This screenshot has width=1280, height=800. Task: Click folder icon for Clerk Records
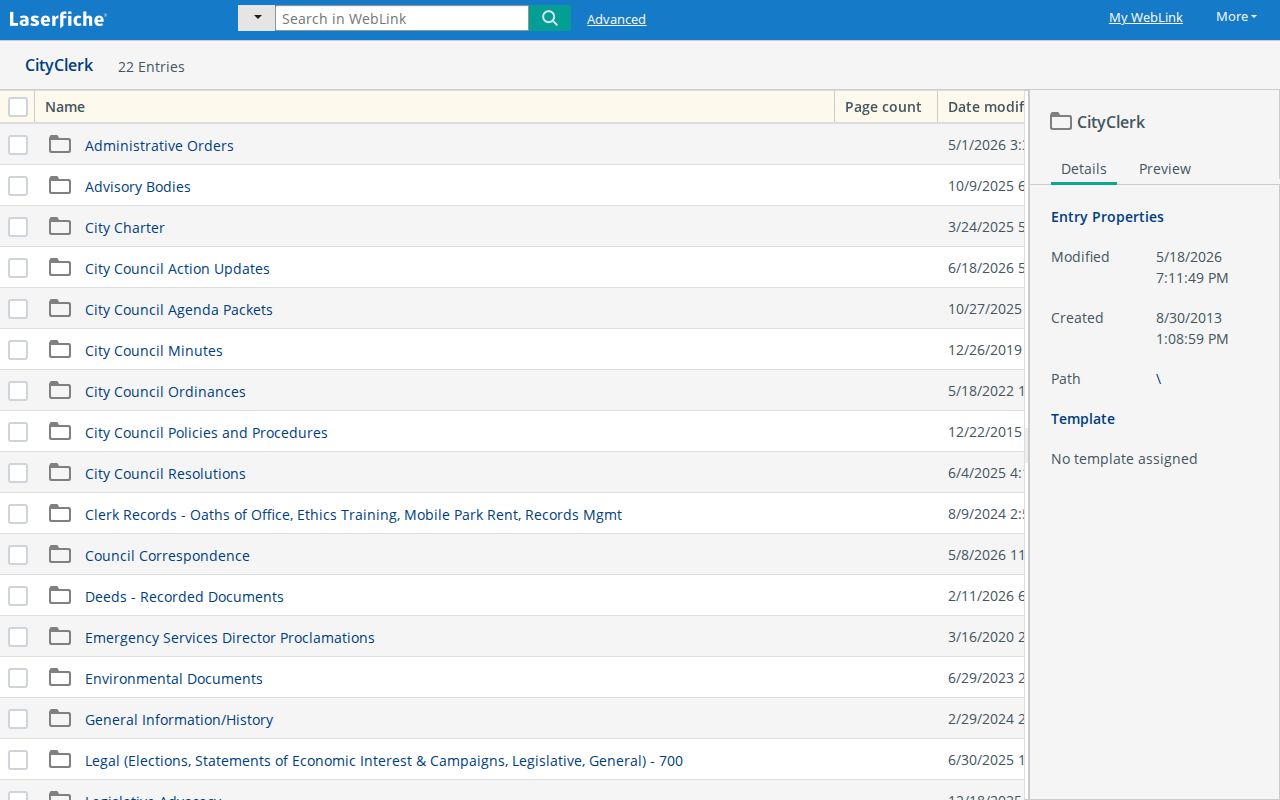click(60, 513)
